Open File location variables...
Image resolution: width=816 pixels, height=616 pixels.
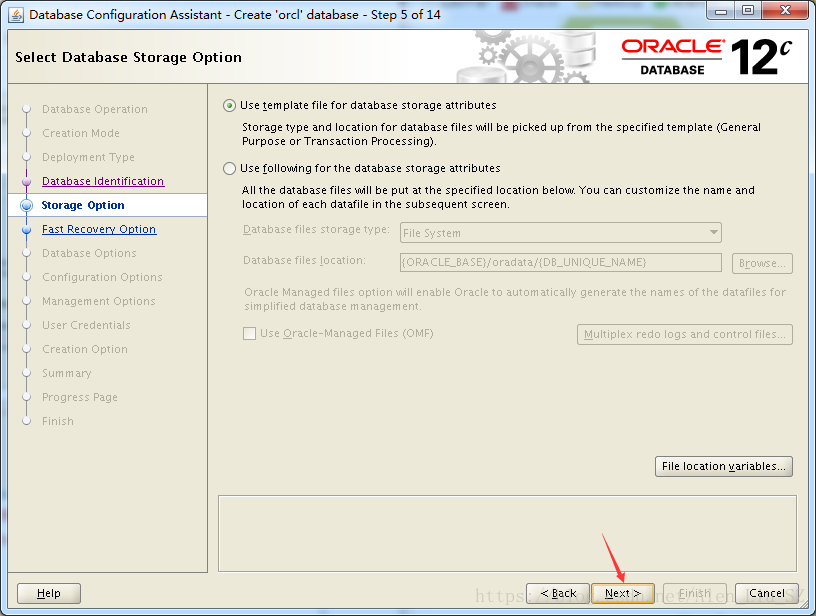723,466
